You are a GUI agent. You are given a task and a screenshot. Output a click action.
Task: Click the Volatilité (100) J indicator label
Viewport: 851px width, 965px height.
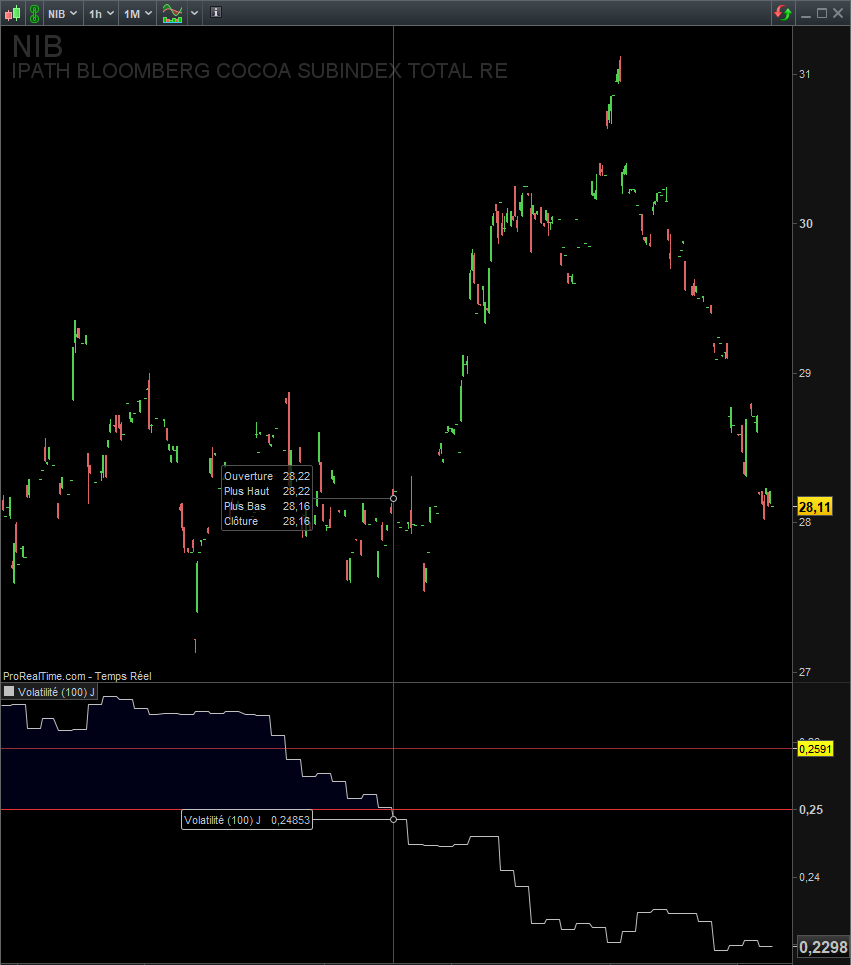click(x=56, y=692)
